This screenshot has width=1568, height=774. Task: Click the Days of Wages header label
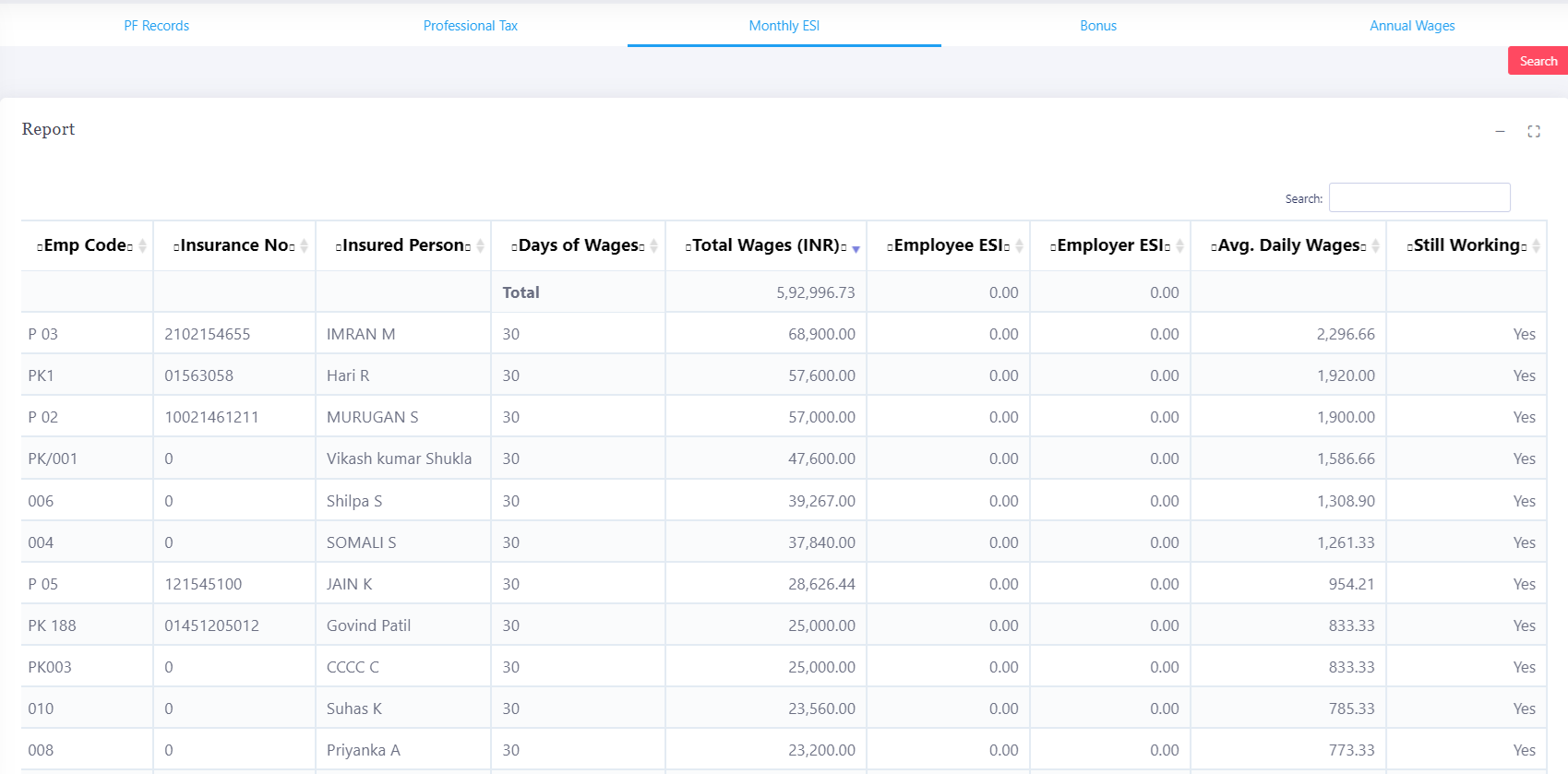click(578, 245)
